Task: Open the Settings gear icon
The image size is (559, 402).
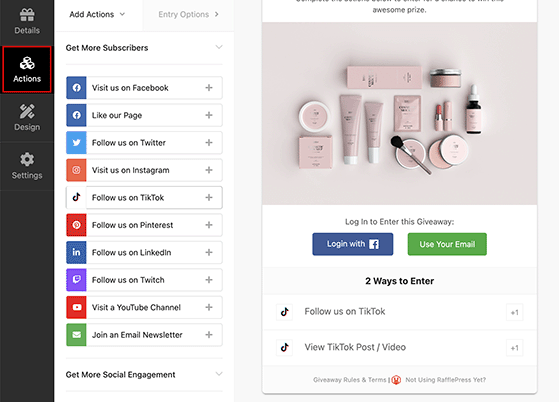Action: click(x=27, y=166)
